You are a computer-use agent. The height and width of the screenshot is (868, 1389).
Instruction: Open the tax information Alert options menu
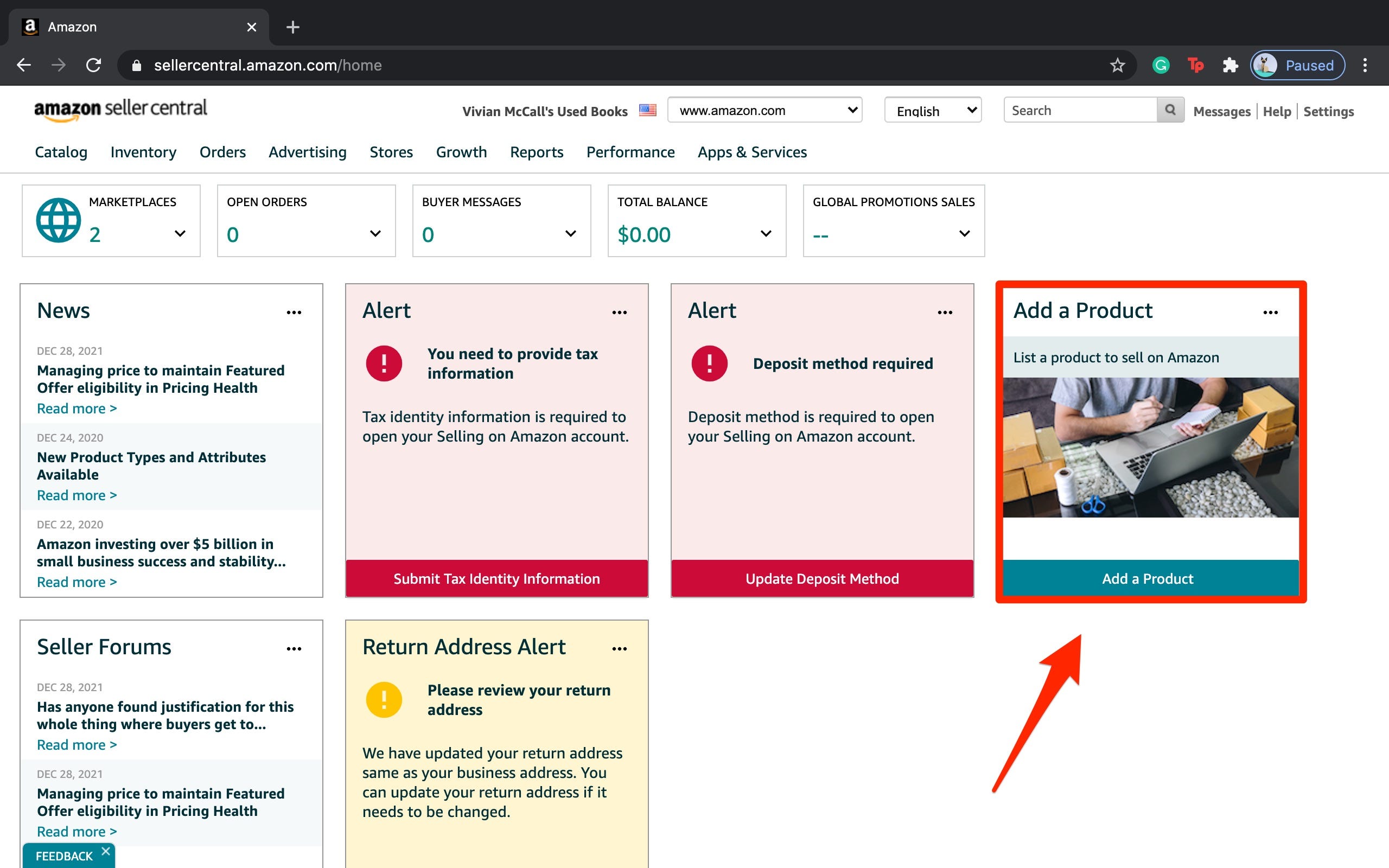(x=619, y=312)
